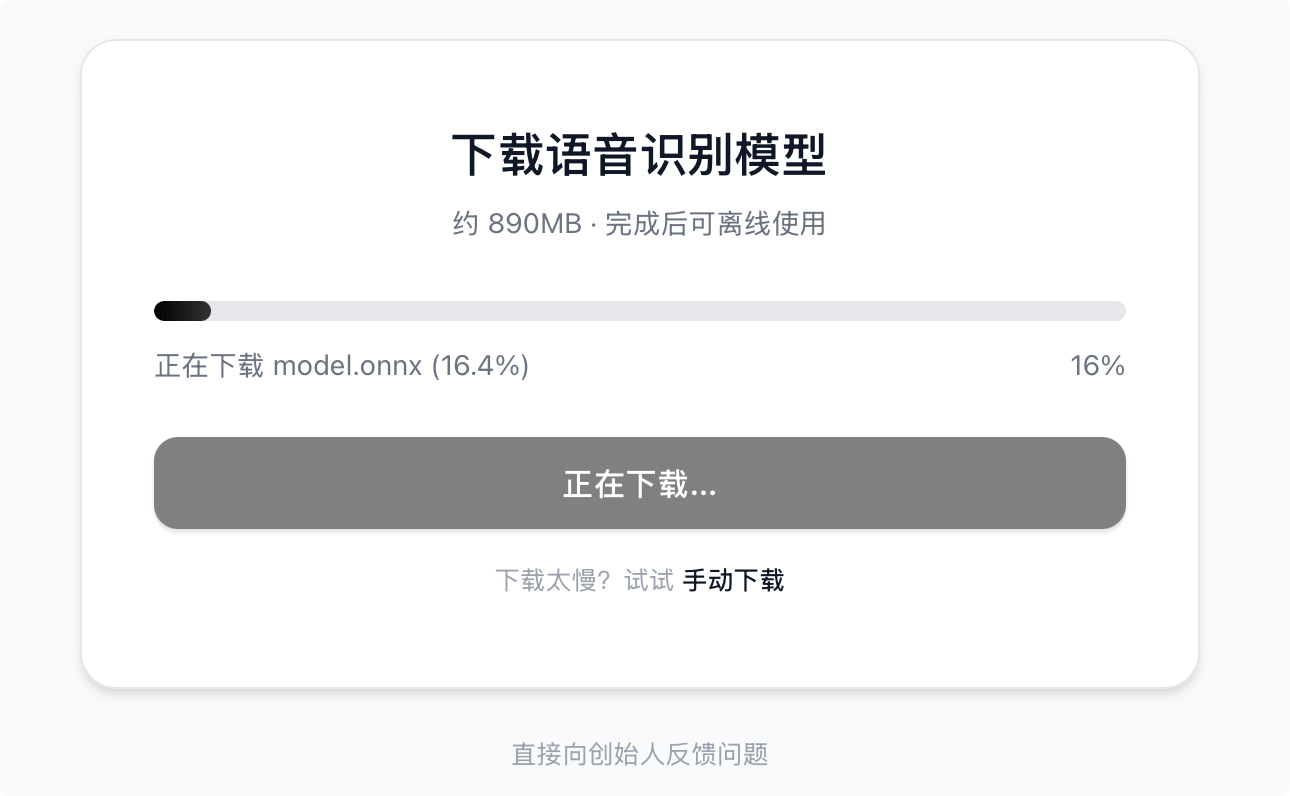Click the model.onnx file name
Screen dimensions: 1290x796
(x=350, y=366)
